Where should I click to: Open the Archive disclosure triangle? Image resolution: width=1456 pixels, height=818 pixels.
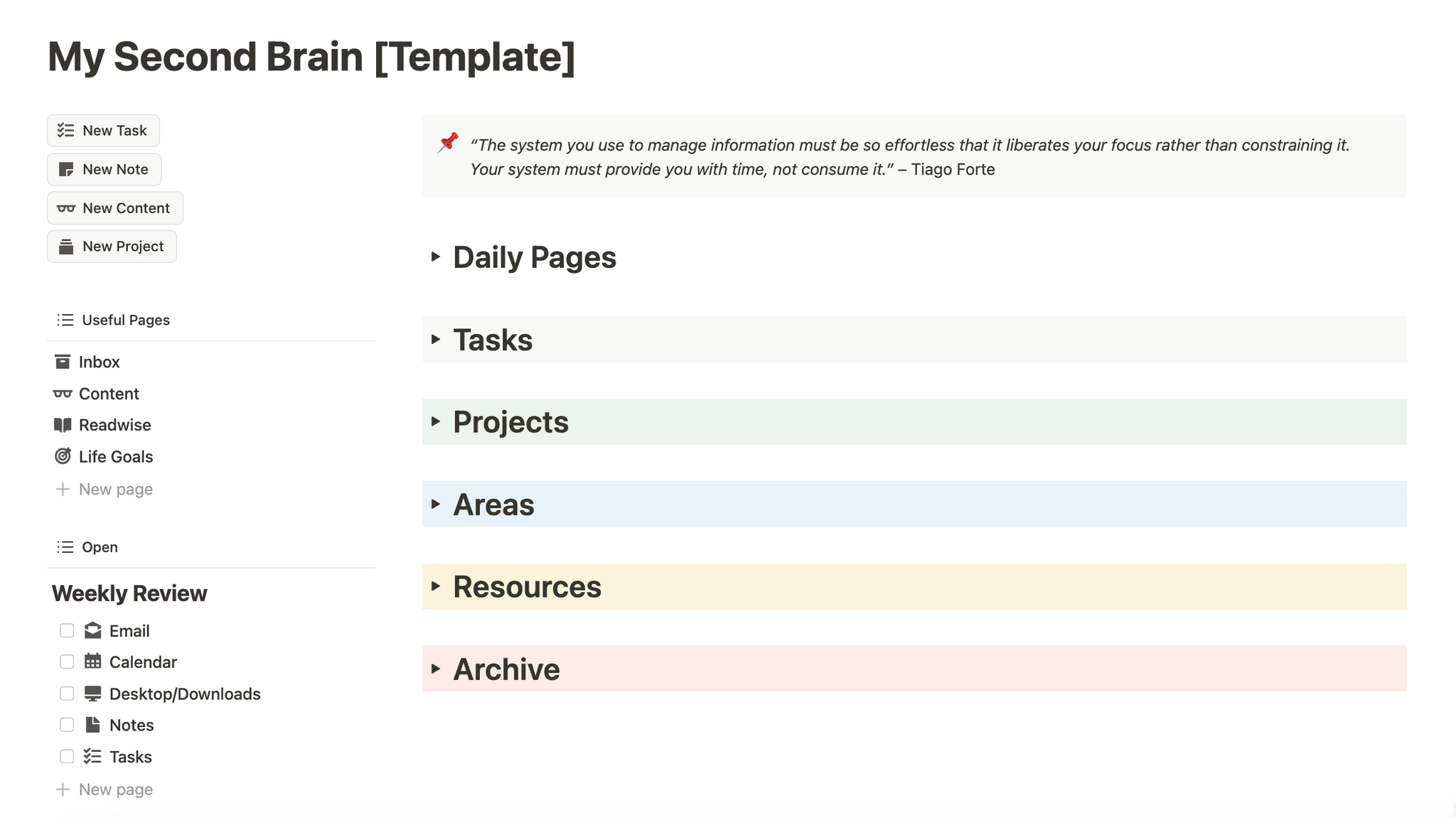(x=436, y=668)
